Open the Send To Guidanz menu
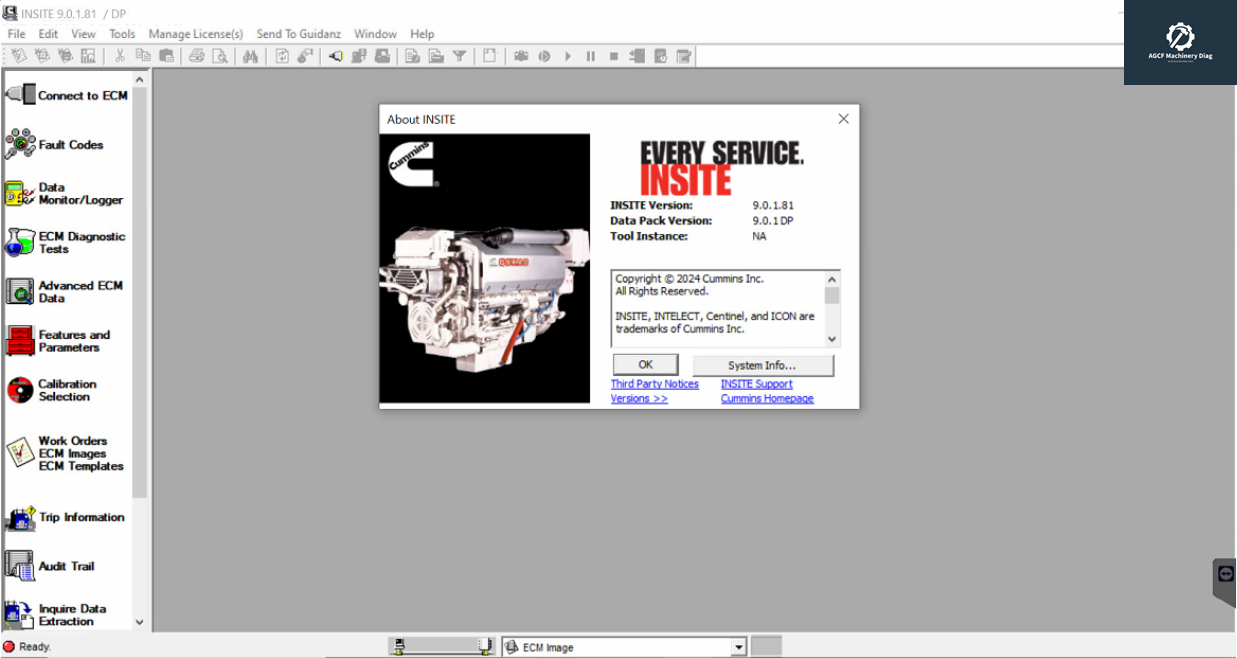This screenshot has height=658, width=1237. [x=298, y=33]
